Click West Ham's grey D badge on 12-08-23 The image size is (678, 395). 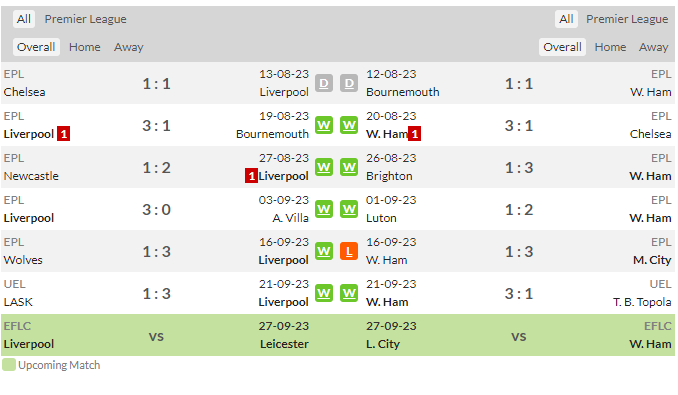(349, 83)
